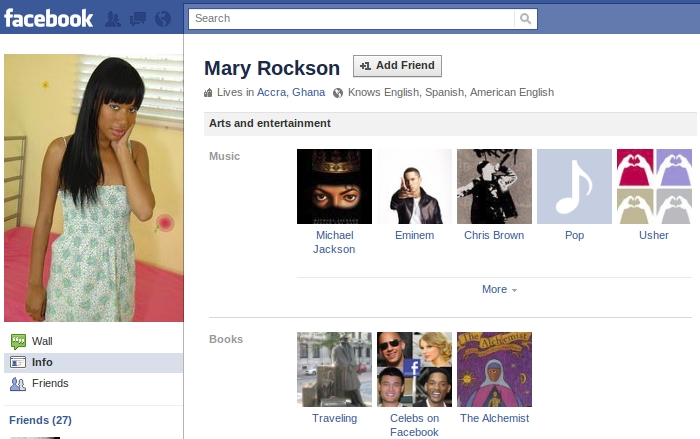This screenshot has width=700, height=439.
Task: Open the Usher page thumbnail
Action: [x=654, y=186]
